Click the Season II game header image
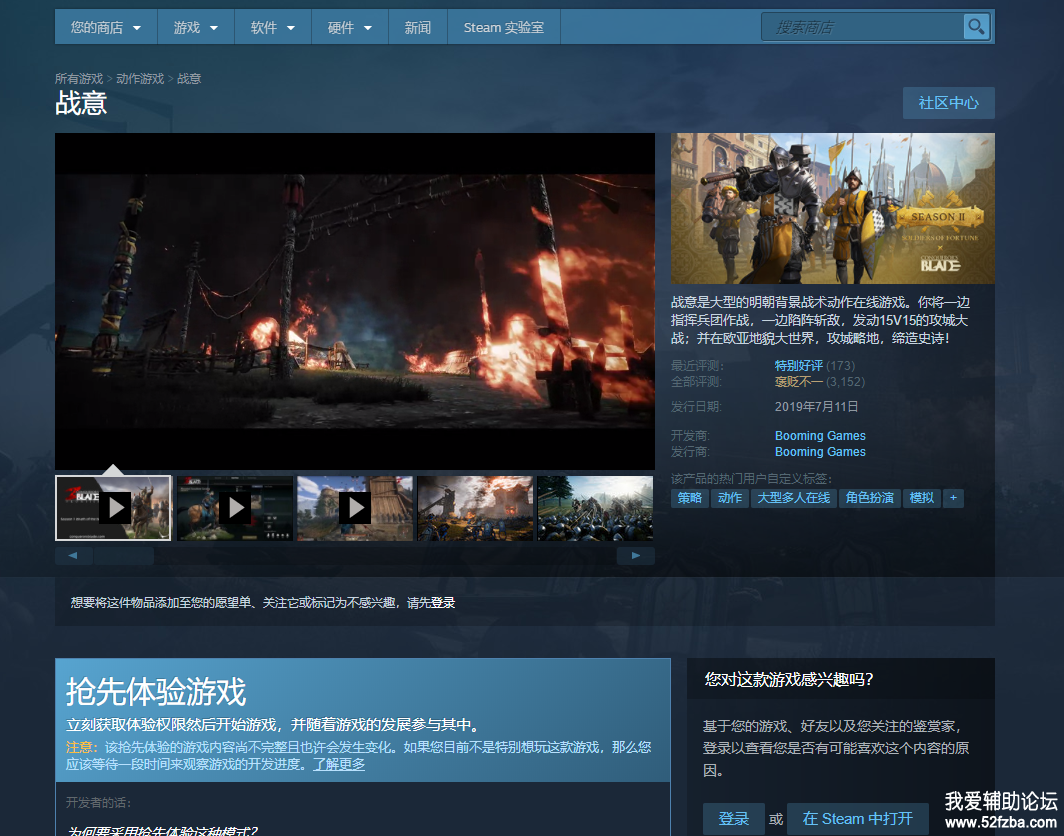The image size is (1064, 836). click(x=833, y=208)
